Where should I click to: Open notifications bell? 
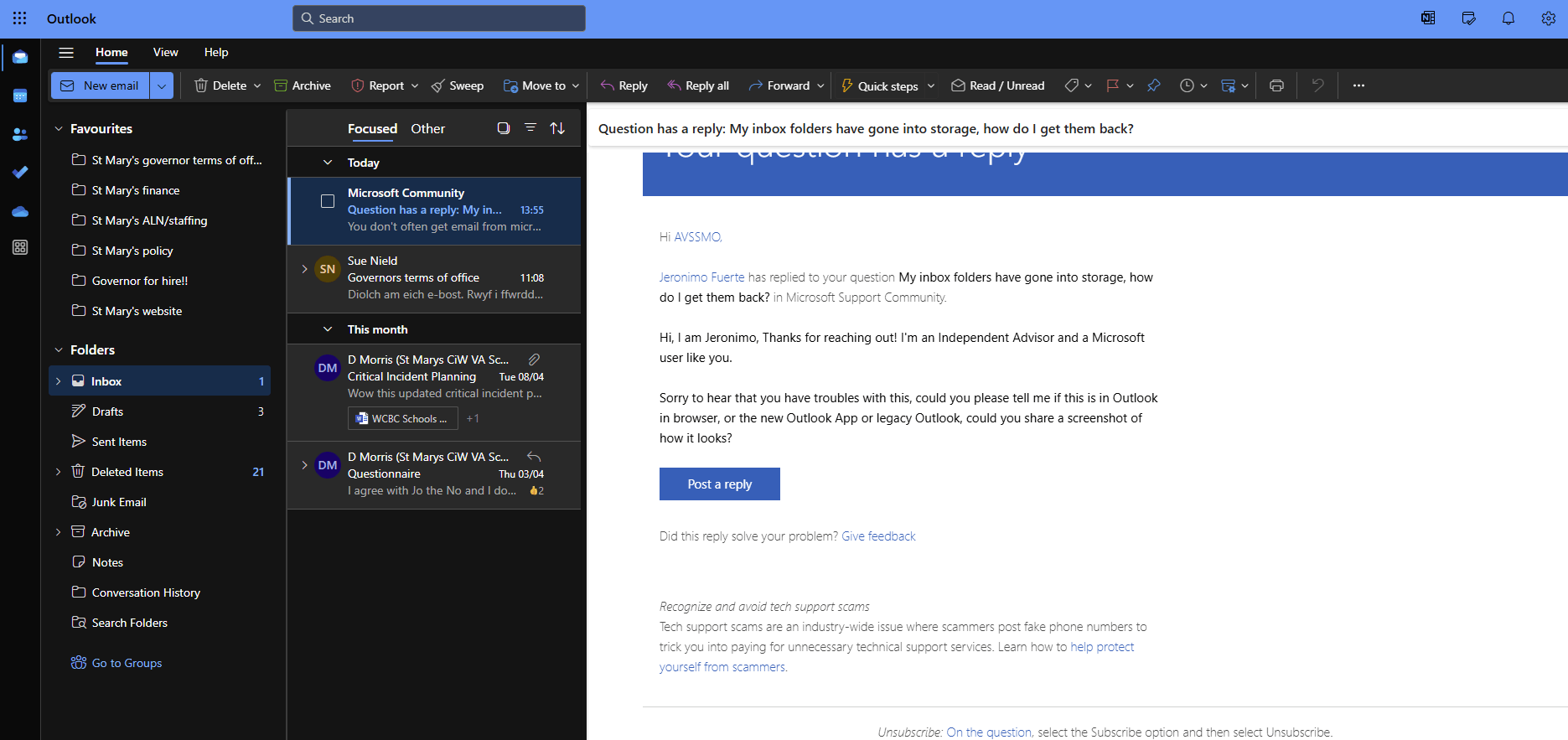1508,18
